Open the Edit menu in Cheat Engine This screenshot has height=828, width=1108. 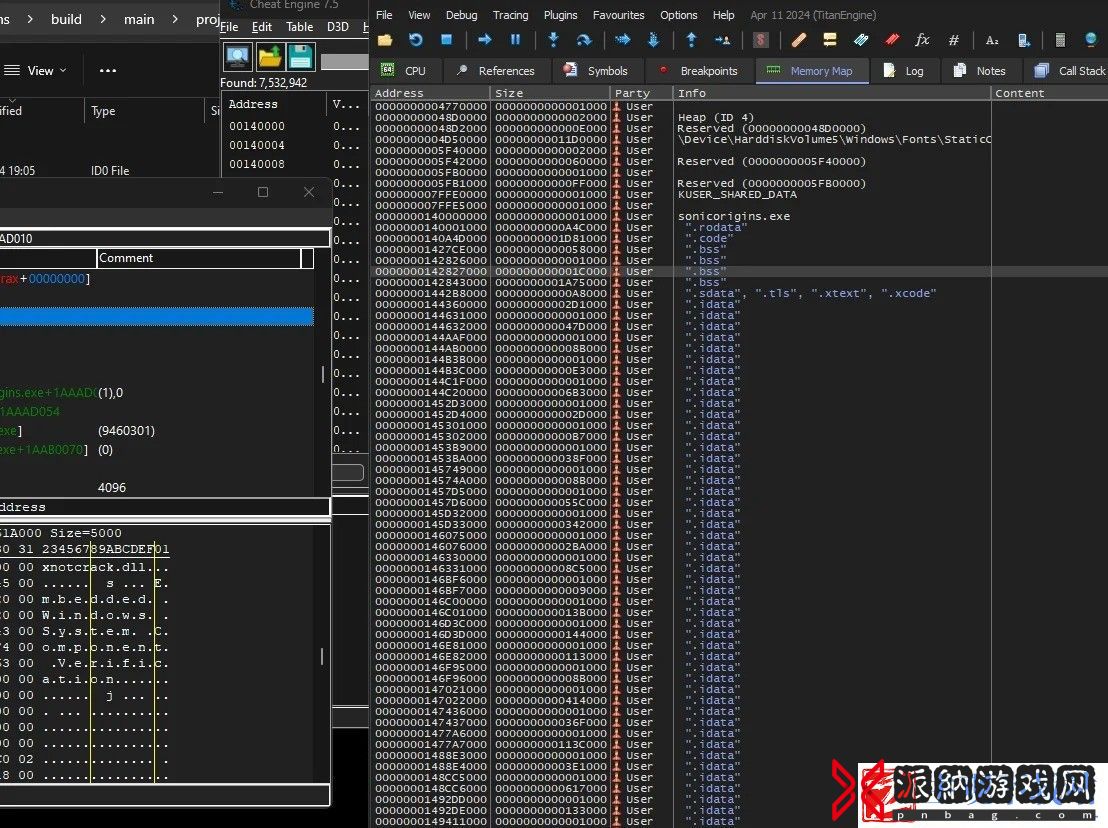(261, 27)
